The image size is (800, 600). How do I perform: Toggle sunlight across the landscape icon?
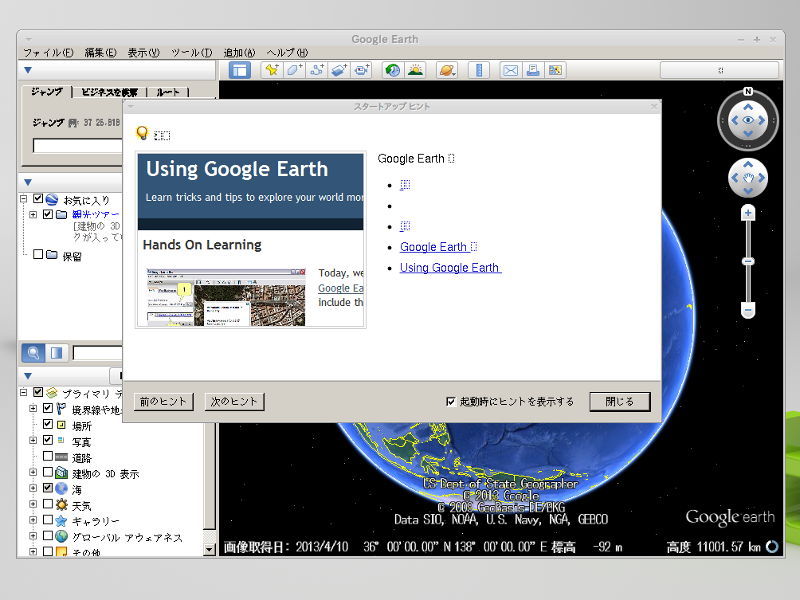[415, 70]
